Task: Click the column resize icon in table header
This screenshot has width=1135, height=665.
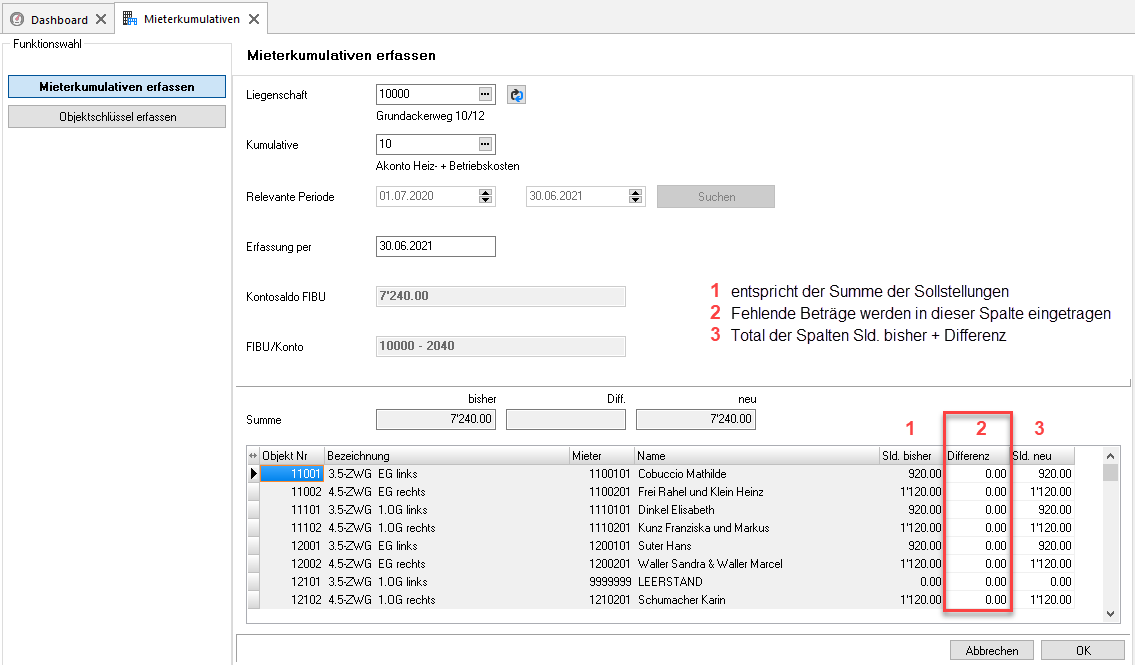Action: coord(253,456)
